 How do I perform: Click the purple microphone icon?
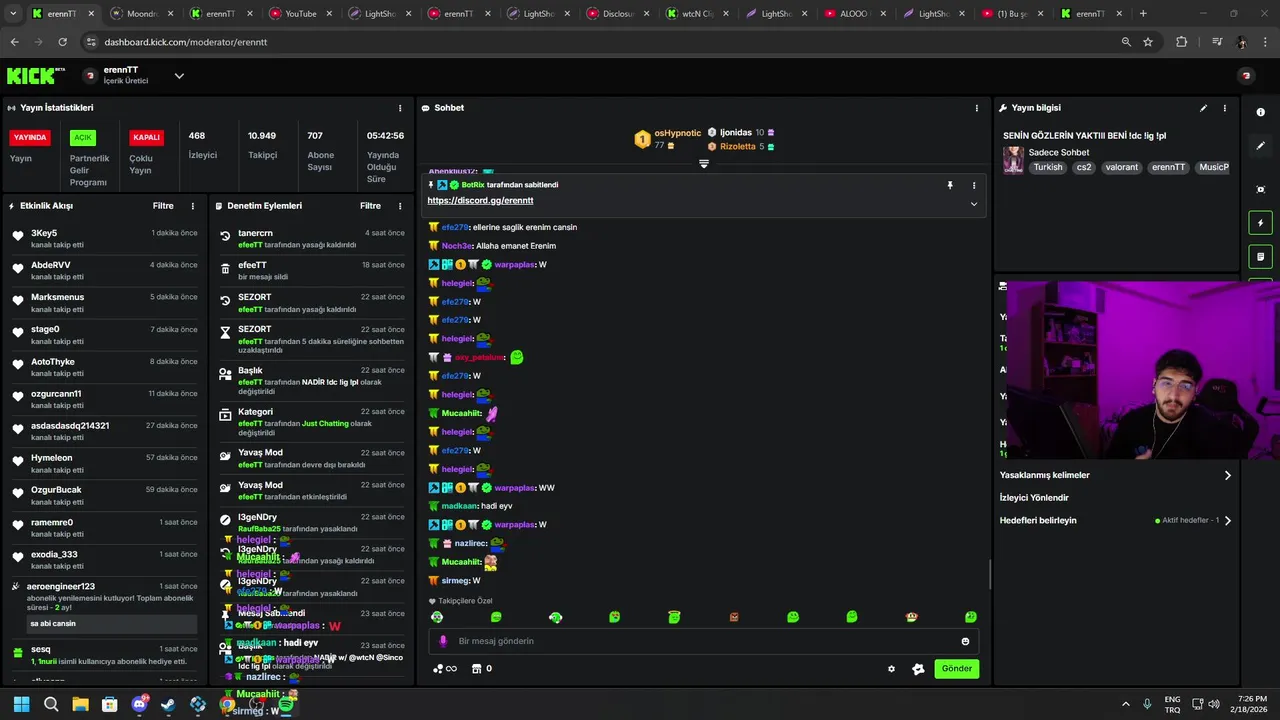pyautogui.click(x=444, y=641)
